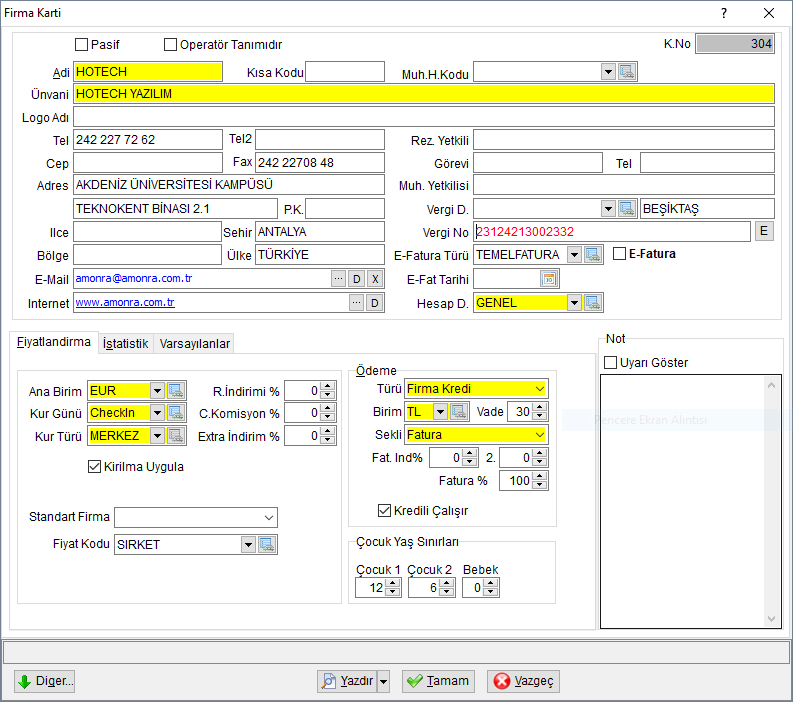
Task: Expand the Kur Türü MERKEZ dropdown
Action: [157, 435]
